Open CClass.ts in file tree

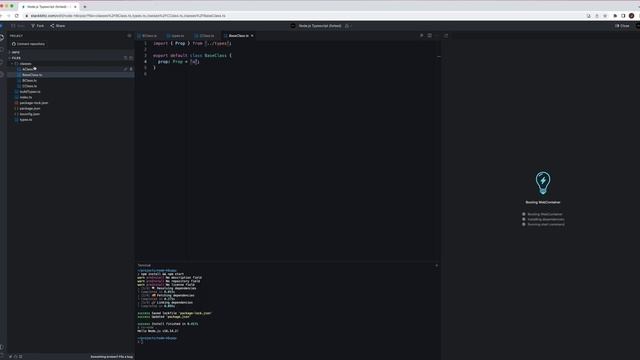(70, 86)
